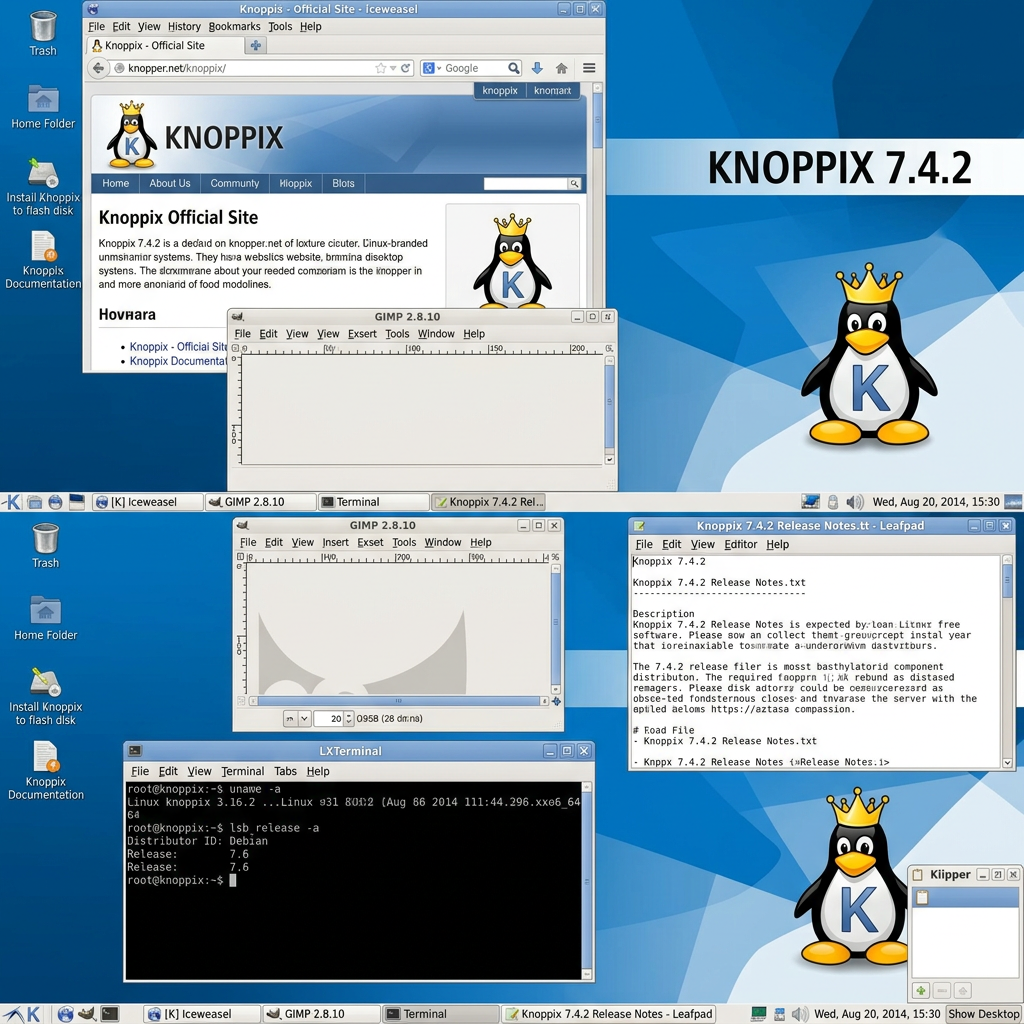The width and height of the screenshot is (1024, 1024).
Task: Launch terminal quick-launch icon on bottom panel
Action: tap(110, 1014)
